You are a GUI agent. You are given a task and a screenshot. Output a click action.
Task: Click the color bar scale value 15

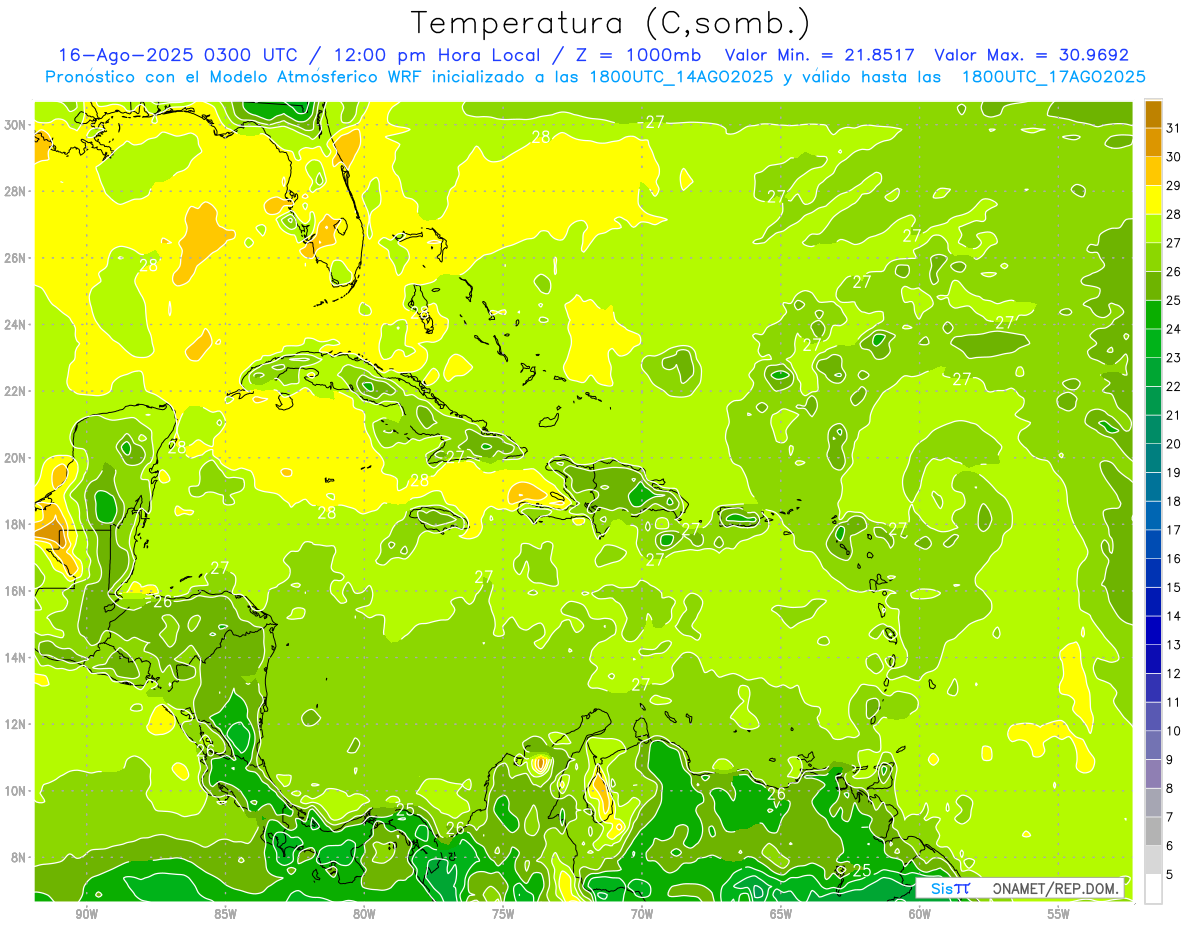[x=1174, y=587]
